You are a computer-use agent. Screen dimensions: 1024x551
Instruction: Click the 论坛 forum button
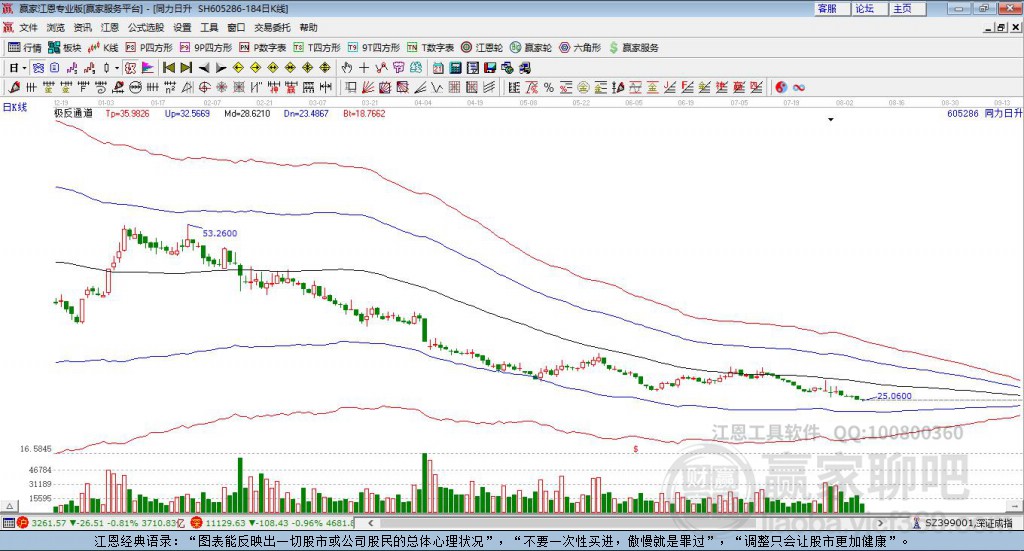pos(870,8)
